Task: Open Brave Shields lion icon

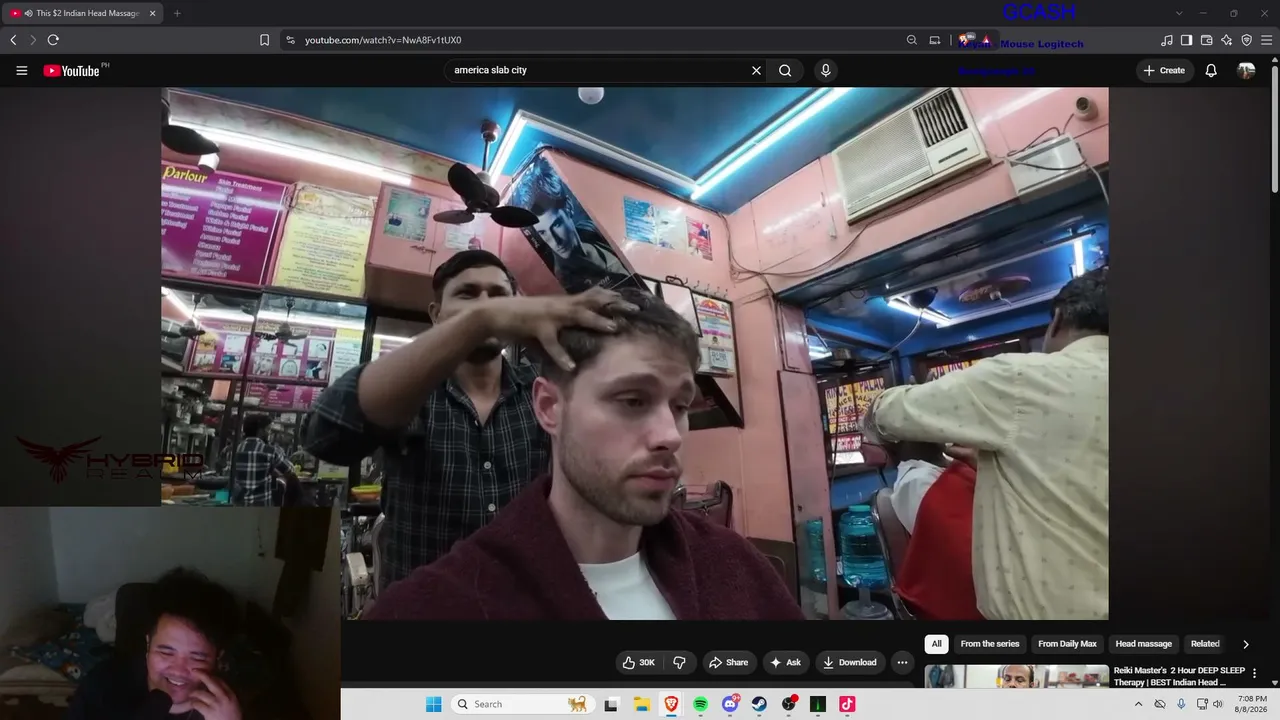Action: [965, 40]
